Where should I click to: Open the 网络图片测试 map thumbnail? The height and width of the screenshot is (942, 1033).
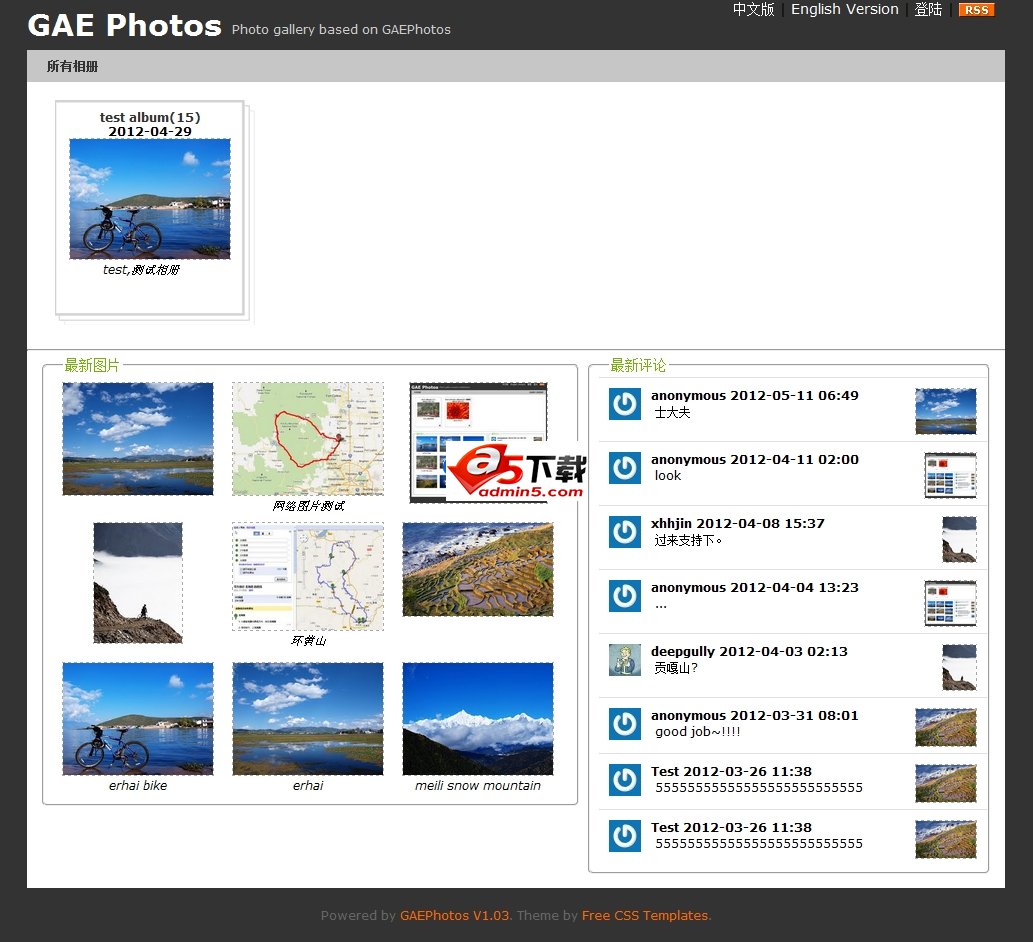pos(308,439)
